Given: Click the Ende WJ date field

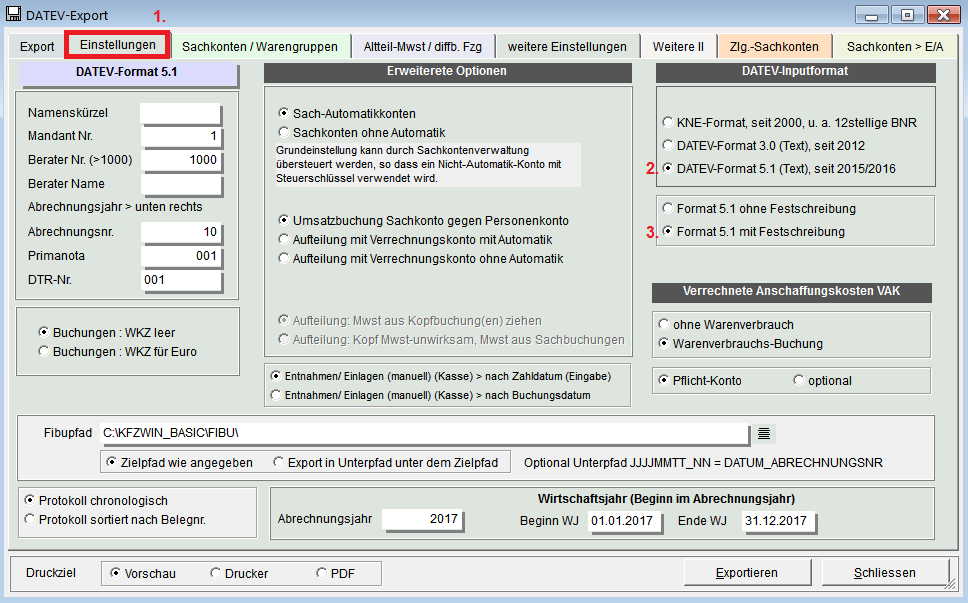Looking at the screenshot, I should pyautogui.click(x=778, y=521).
